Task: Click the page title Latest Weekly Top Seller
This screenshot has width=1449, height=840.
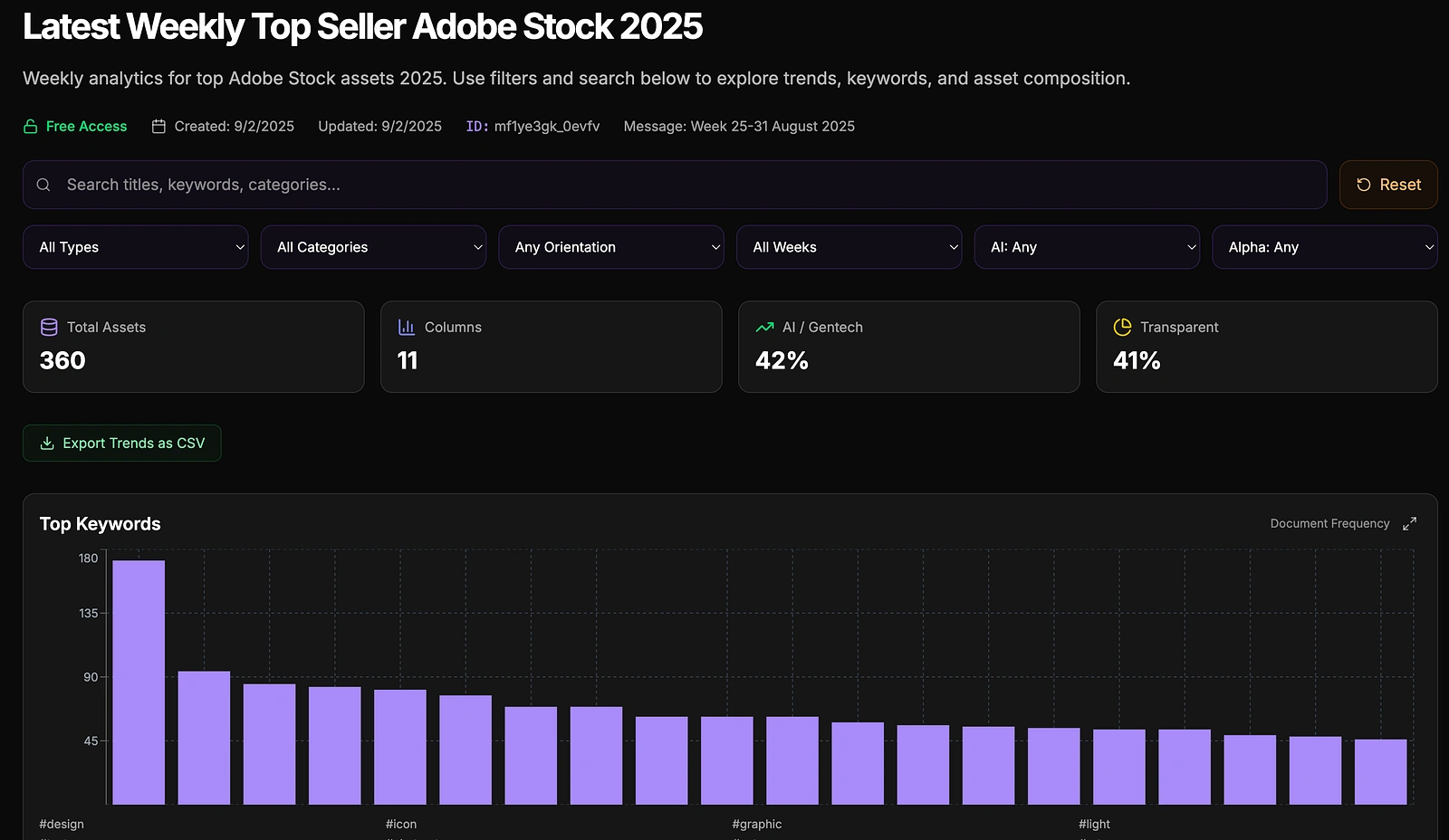Action: (x=362, y=26)
